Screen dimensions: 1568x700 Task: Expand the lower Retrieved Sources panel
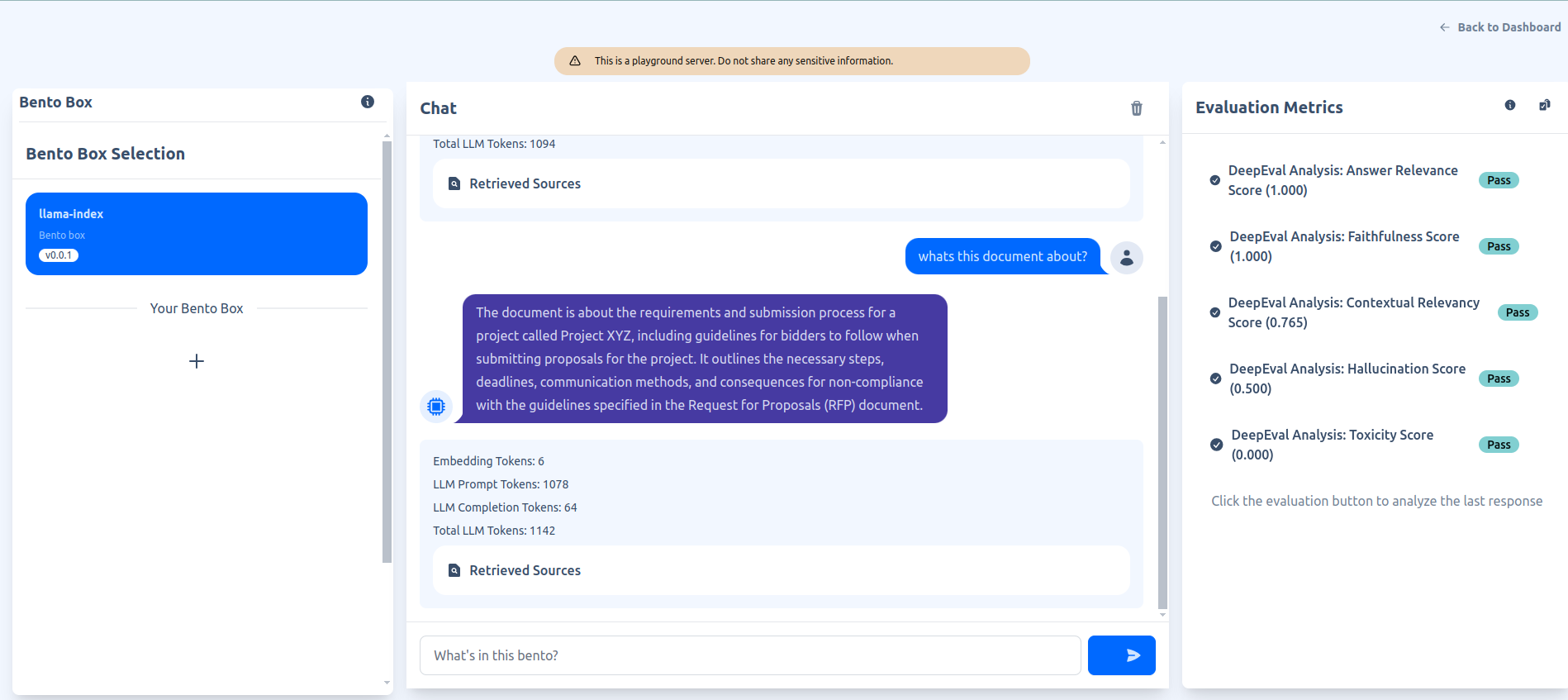click(782, 570)
